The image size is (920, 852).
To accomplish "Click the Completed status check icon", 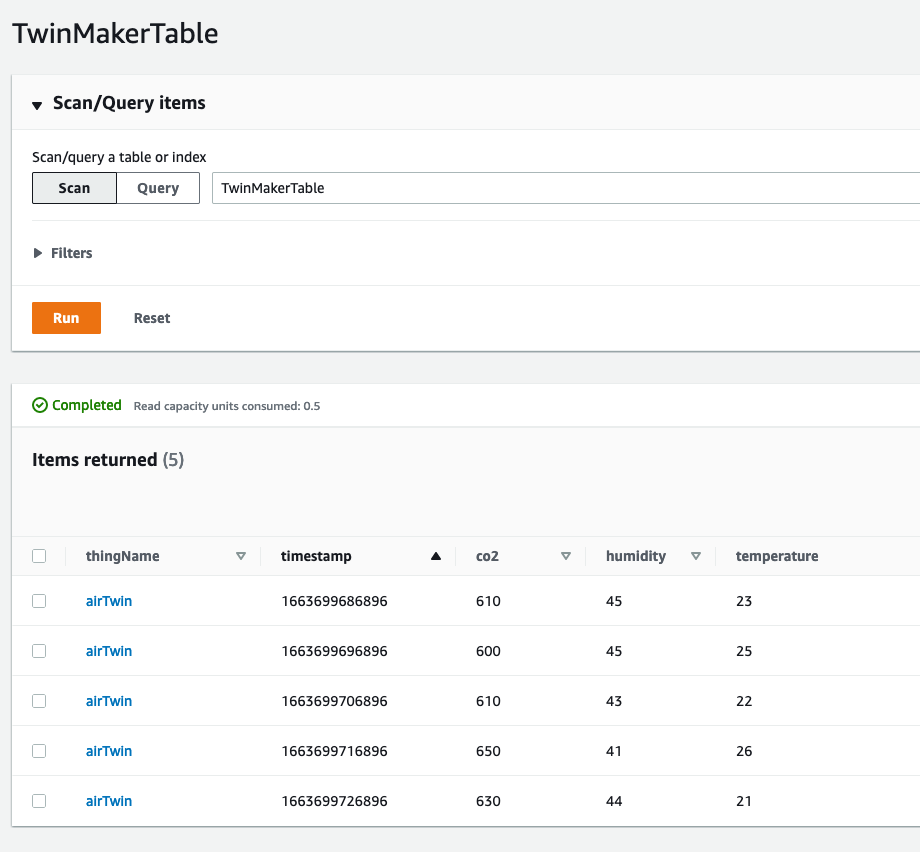I will (x=39, y=405).
